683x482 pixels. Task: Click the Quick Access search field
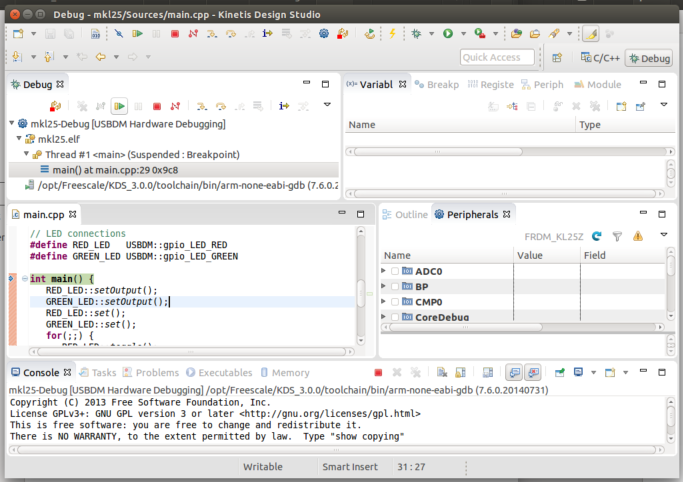coord(497,57)
